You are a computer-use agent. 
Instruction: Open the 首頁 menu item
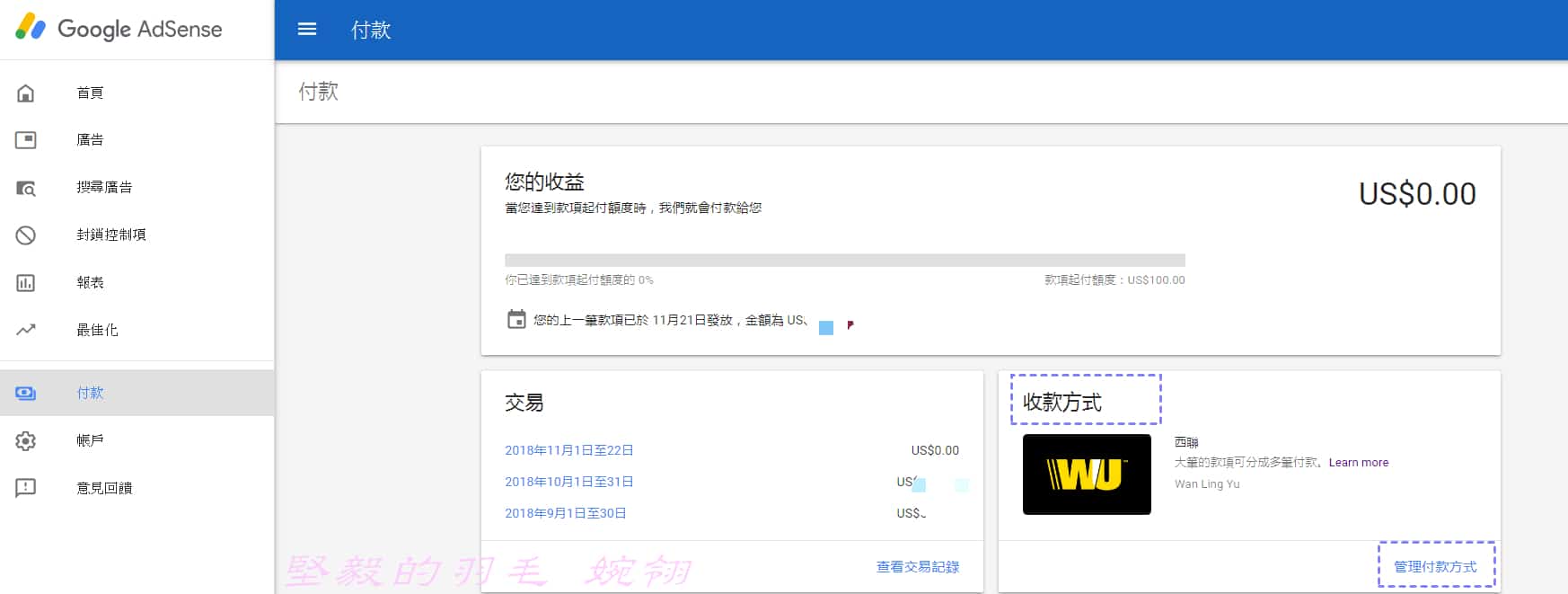(90, 93)
